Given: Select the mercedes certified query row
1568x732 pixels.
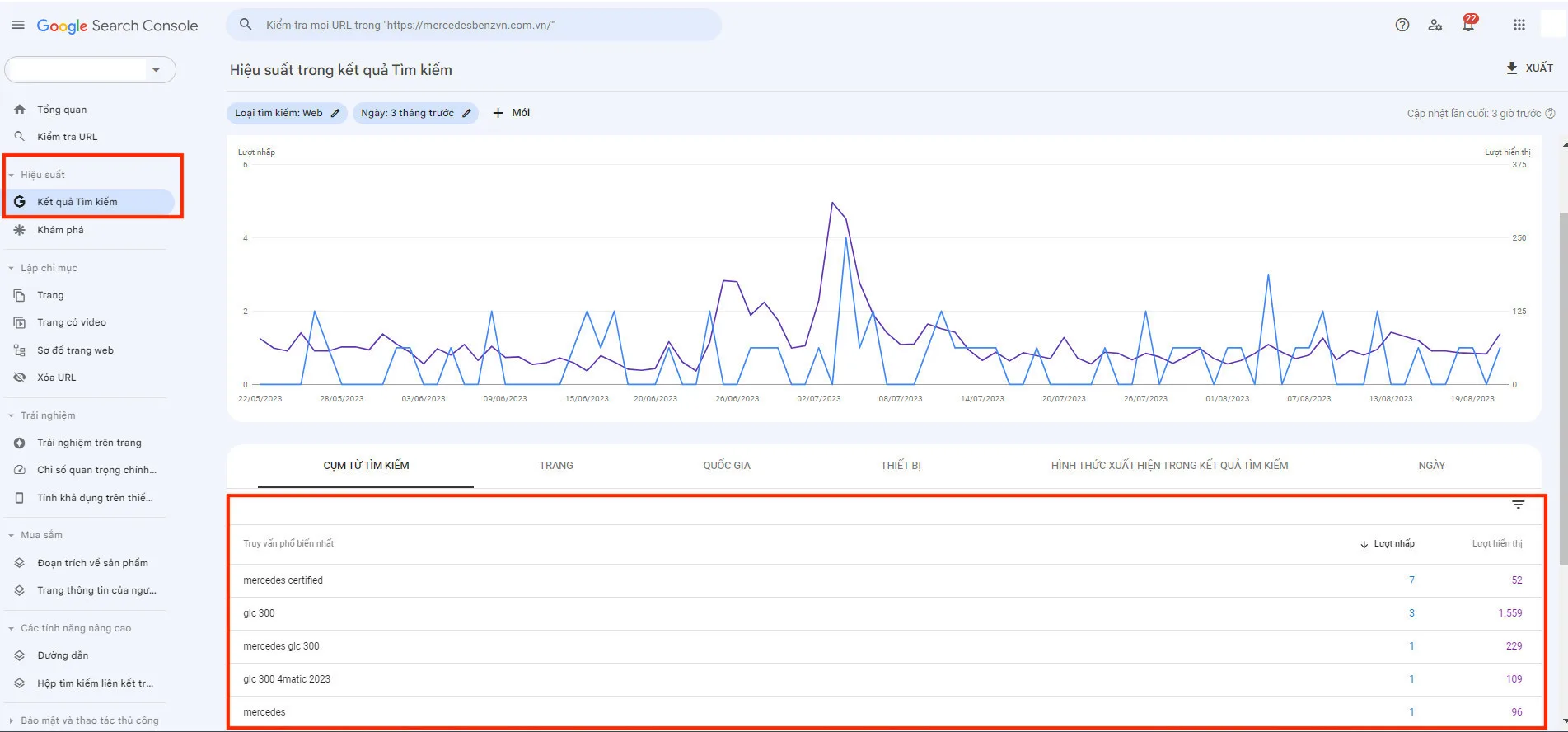Looking at the screenshot, I should point(883,580).
